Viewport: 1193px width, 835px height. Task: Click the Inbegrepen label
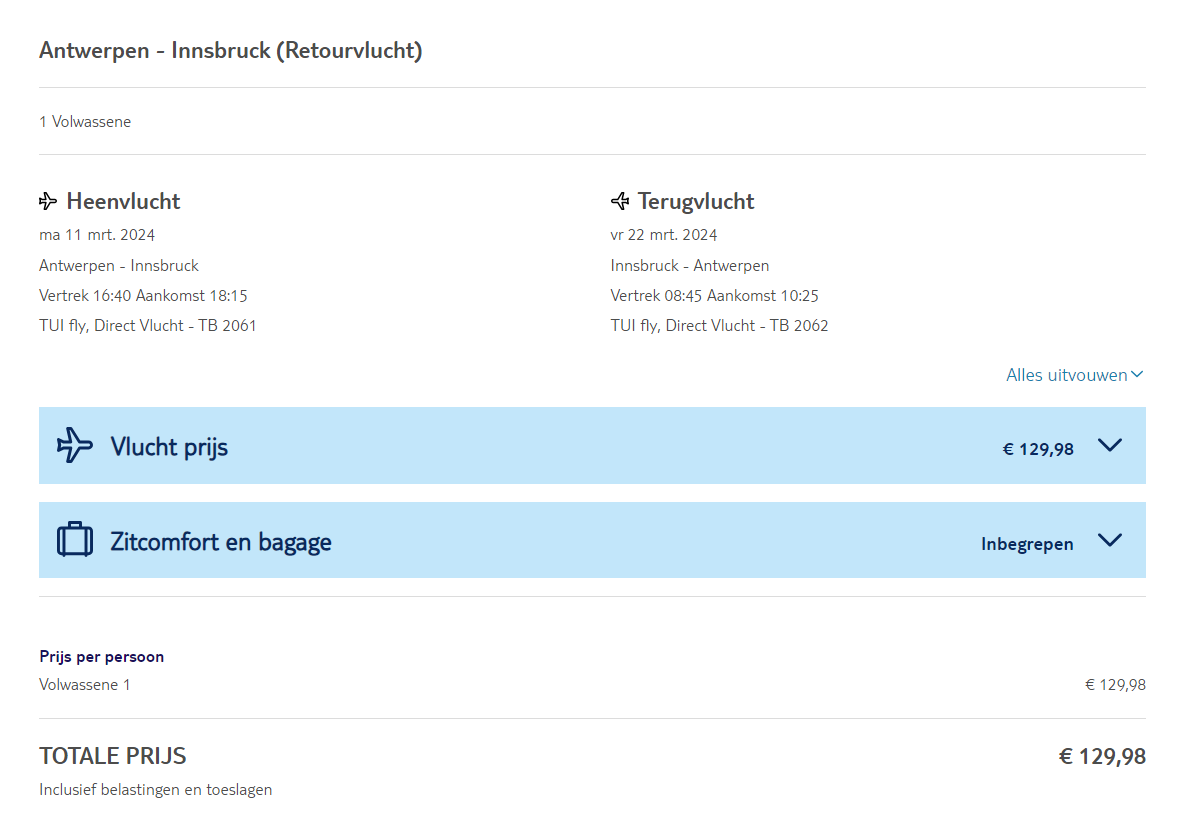(1027, 544)
